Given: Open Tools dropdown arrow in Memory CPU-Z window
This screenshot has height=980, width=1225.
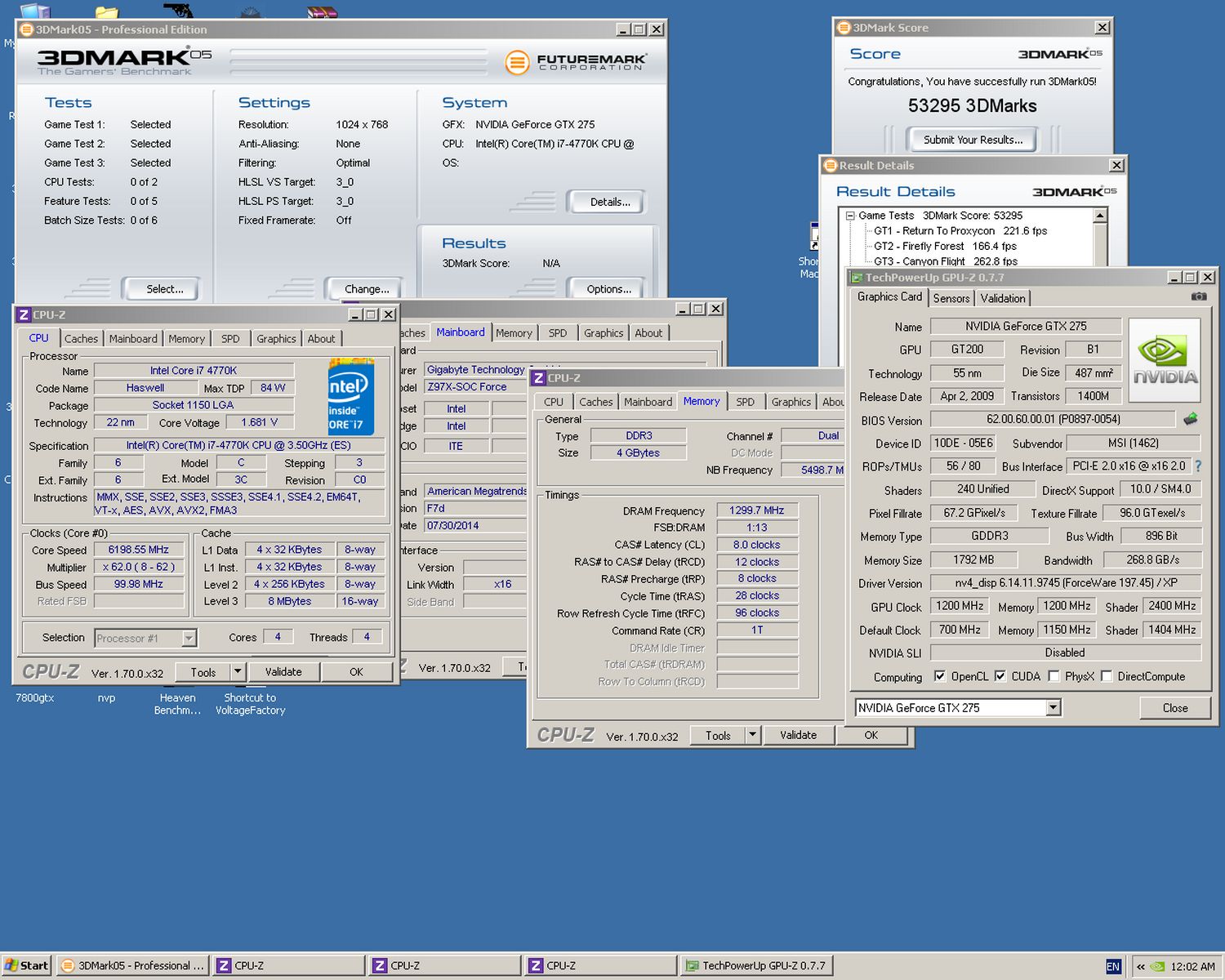Looking at the screenshot, I should click(752, 735).
